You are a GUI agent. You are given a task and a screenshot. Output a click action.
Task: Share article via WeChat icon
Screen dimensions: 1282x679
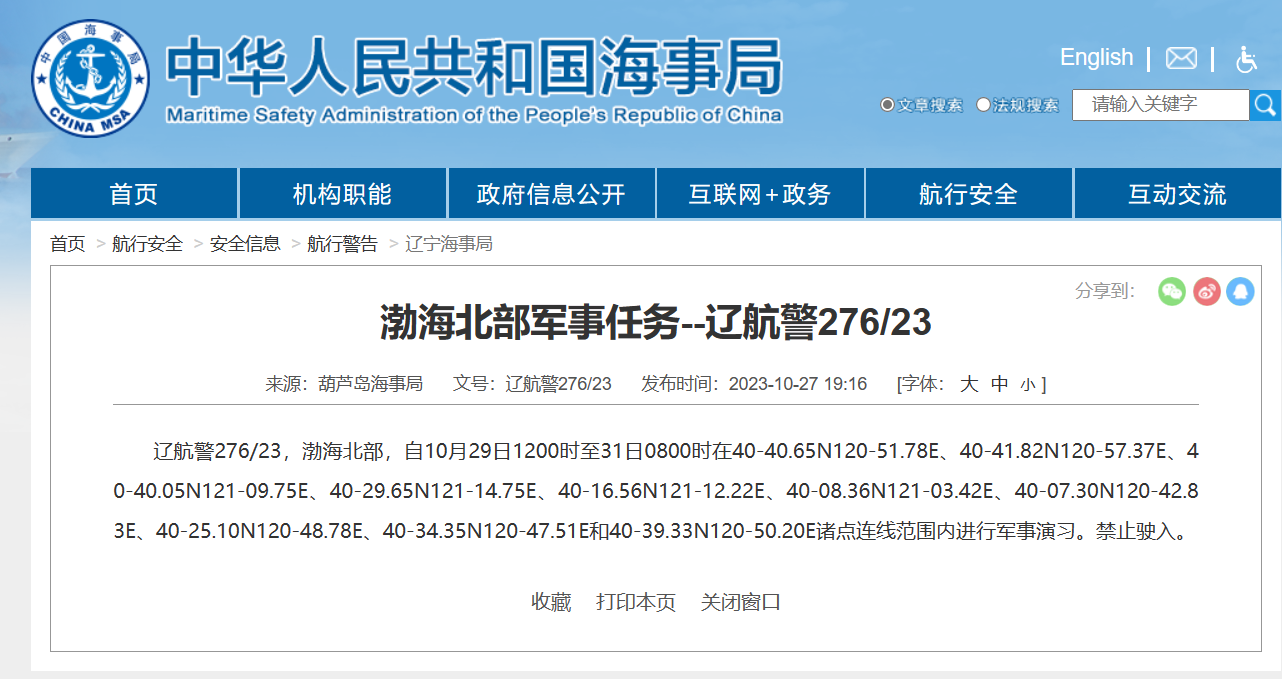click(x=1172, y=291)
